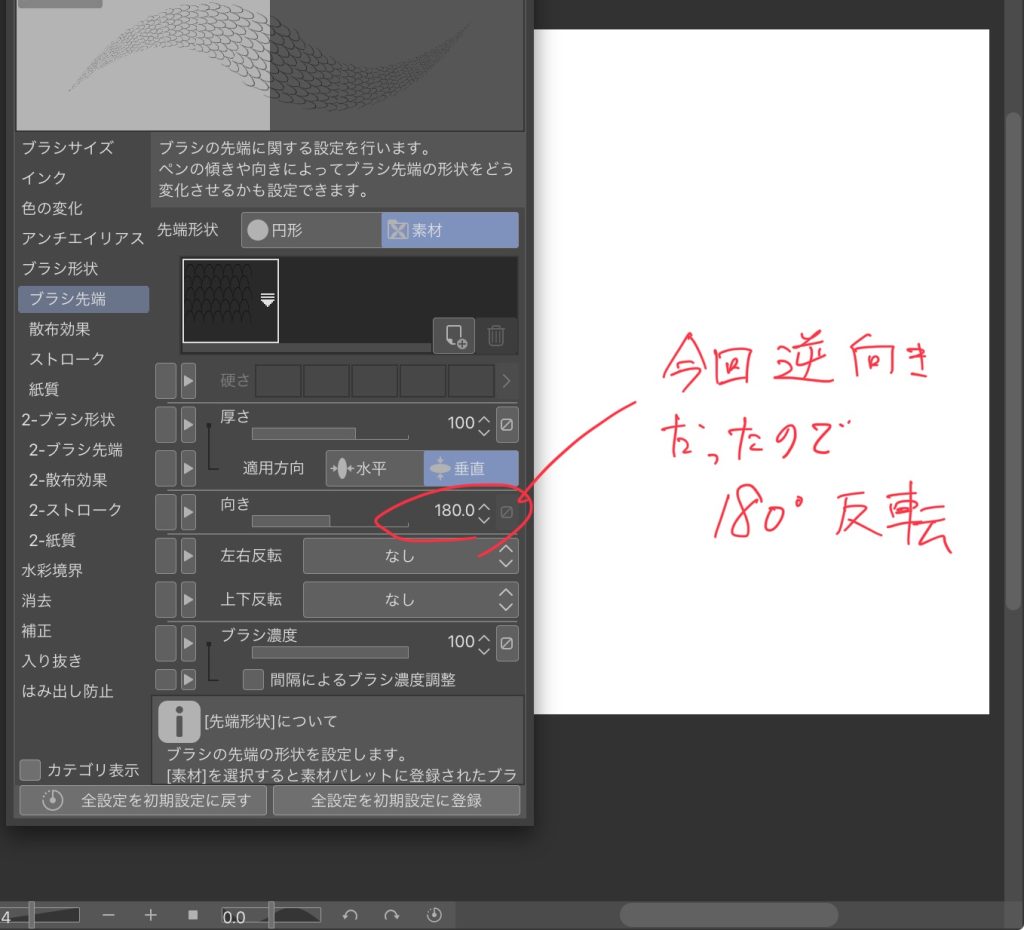Image resolution: width=1024 pixels, height=930 pixels.
Task: Select 円形 as the tip shape
Action: 311,230
